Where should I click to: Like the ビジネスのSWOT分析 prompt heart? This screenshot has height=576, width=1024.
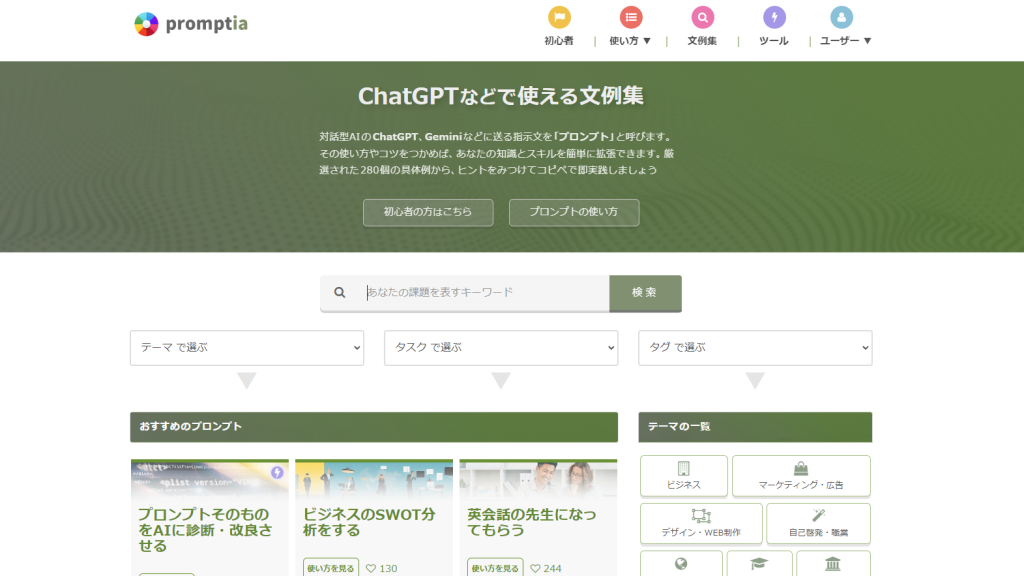371,568
